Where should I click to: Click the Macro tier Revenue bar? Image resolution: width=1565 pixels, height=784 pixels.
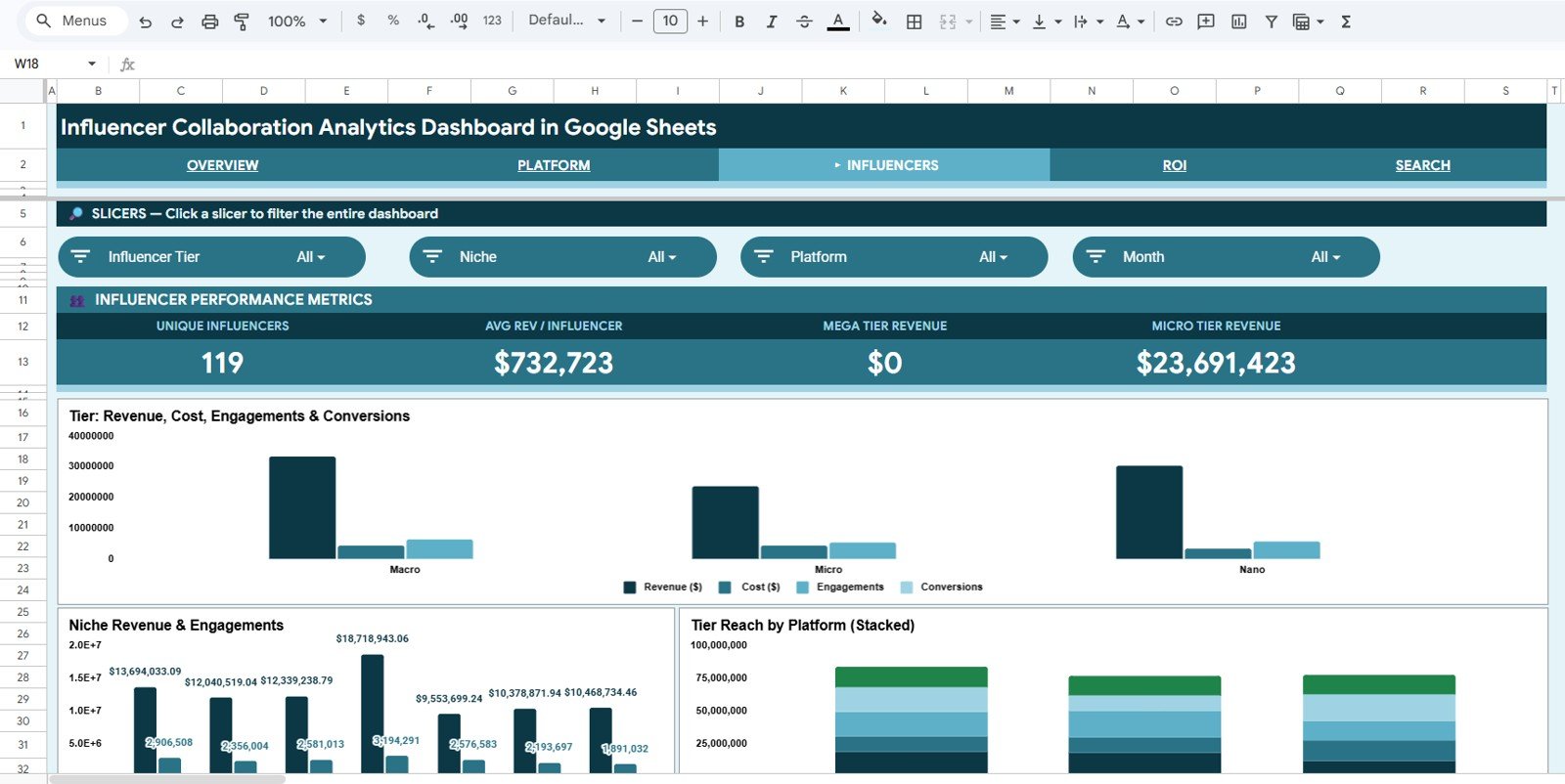click(302, 507)
